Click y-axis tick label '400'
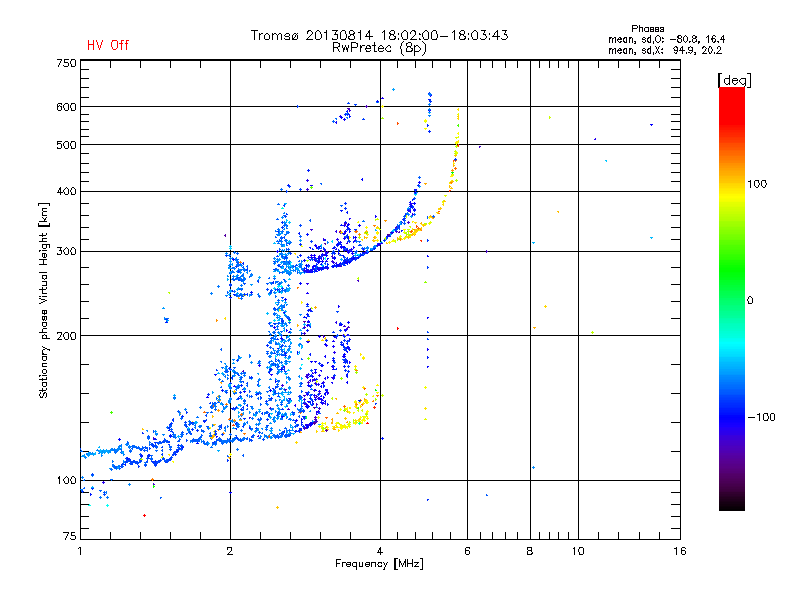This screenshot has width=800, height=600. click(x=66, y=191)
